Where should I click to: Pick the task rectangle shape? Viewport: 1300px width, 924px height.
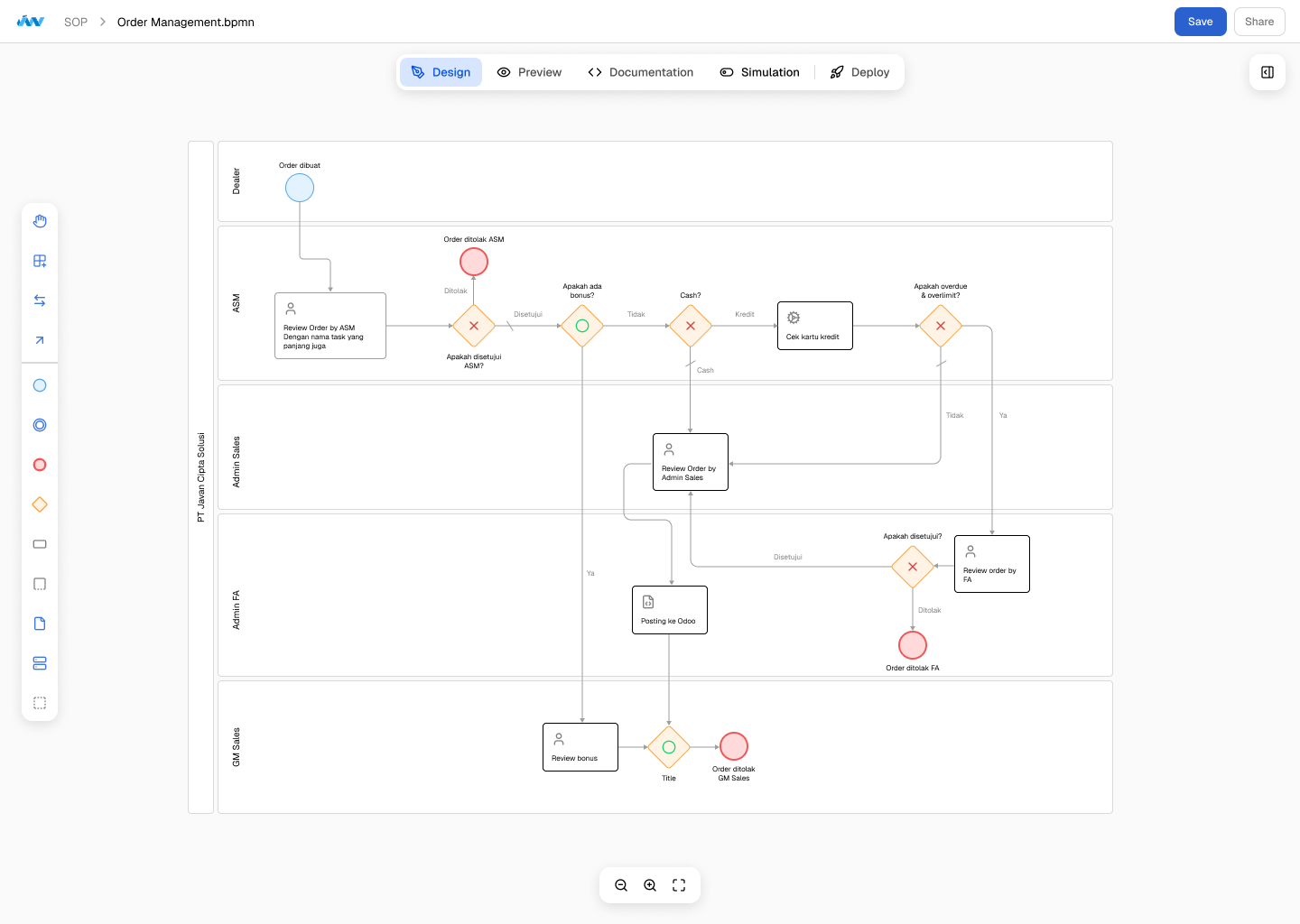pos(39,543)
